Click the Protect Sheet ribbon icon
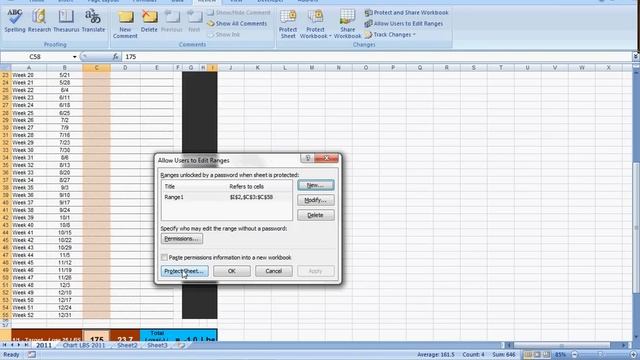The width and height of the screenshot is (640, 360). [x=288, y=24]
